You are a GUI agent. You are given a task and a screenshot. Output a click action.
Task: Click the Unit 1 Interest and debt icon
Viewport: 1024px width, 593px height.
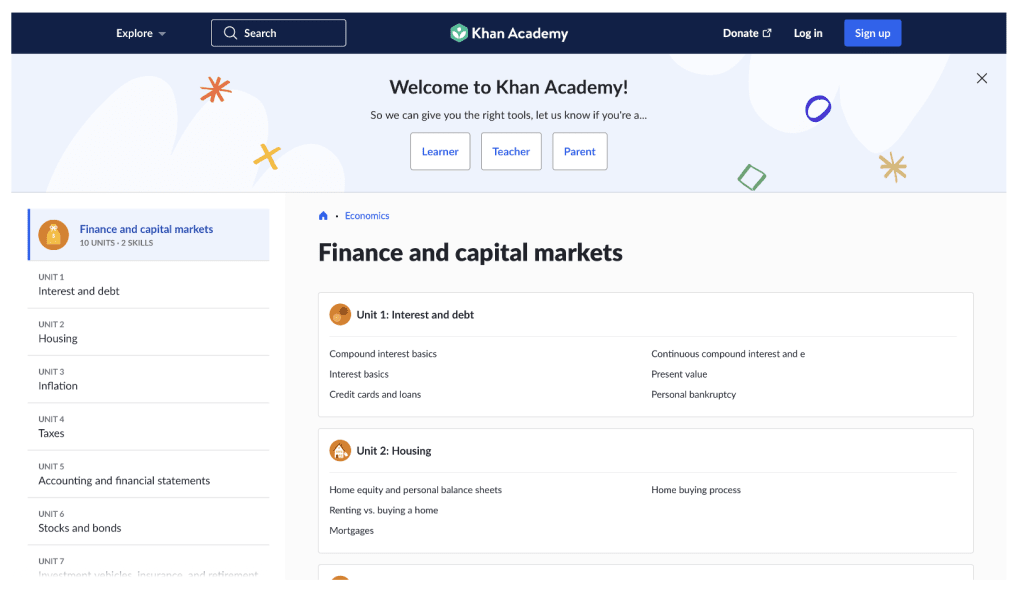340,315
